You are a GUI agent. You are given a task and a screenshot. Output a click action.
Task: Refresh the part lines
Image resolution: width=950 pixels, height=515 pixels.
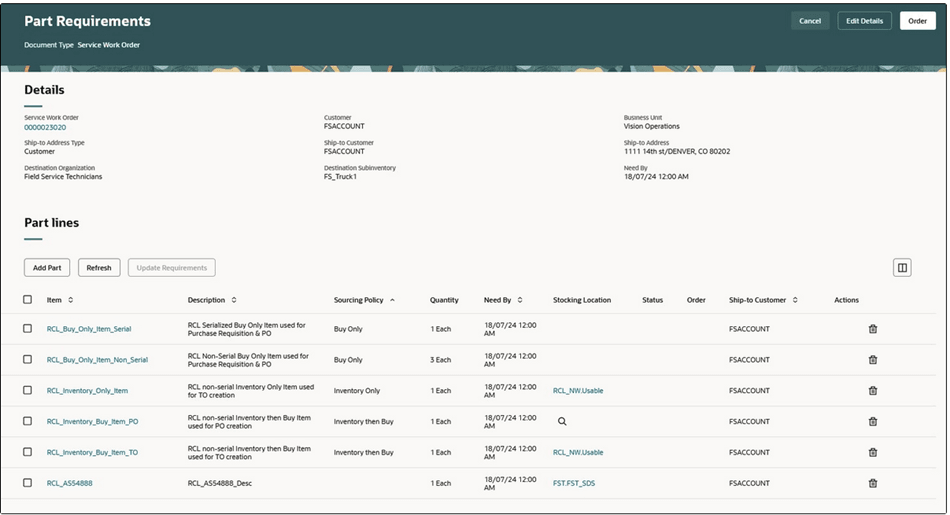point(99,268)
